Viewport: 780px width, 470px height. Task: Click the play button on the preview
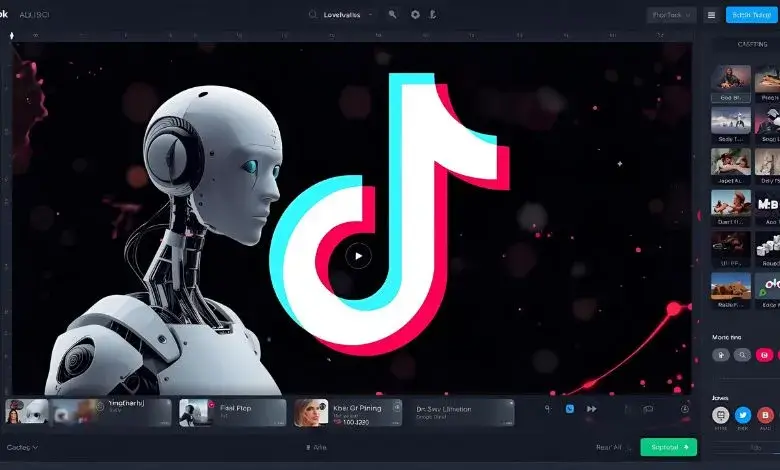(x=359, y=256)
